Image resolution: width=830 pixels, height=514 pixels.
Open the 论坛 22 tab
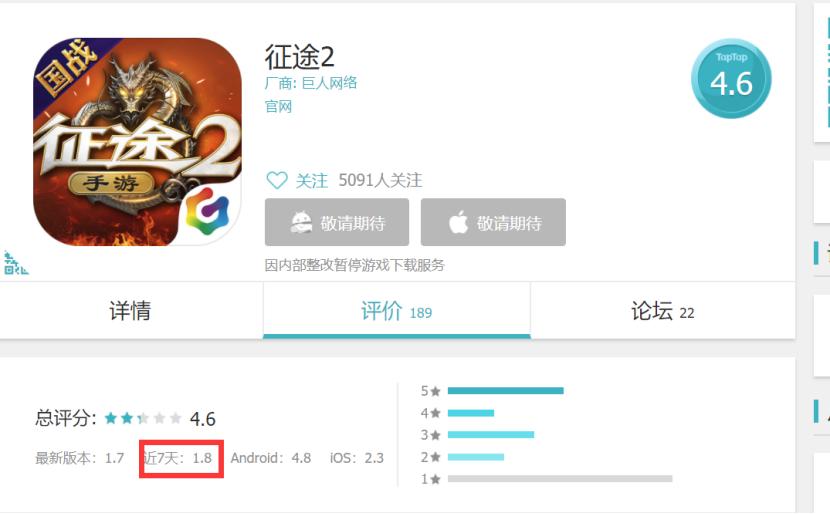(663, 310)
